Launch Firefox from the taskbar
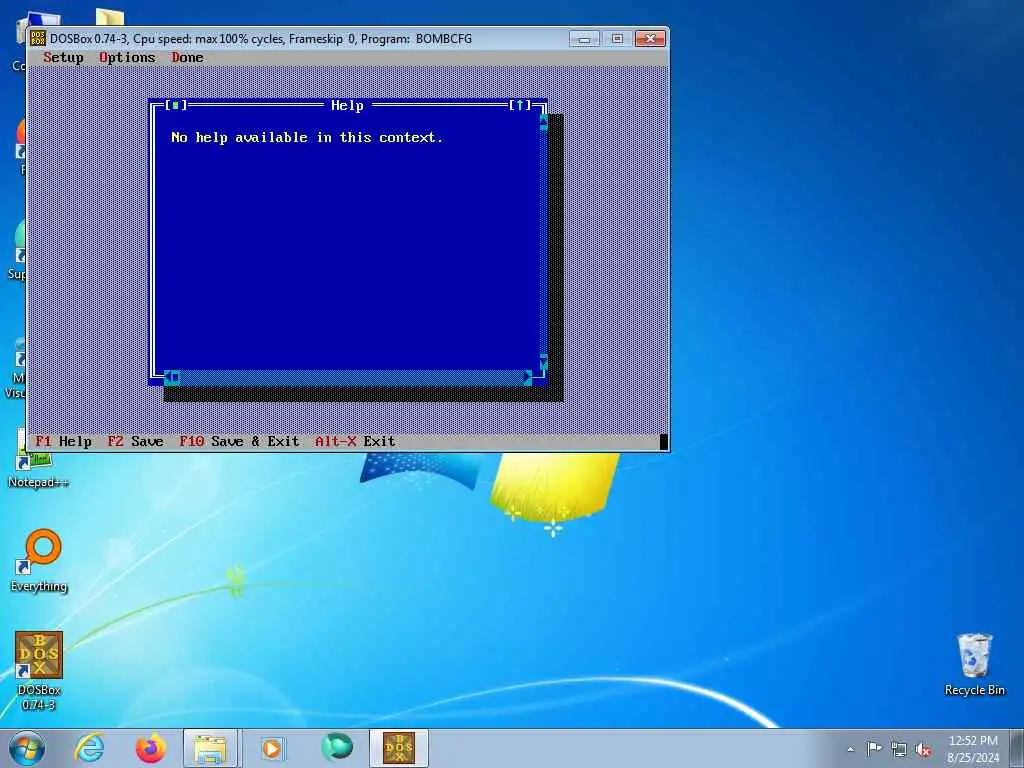 pyautogui.click(x=151, y=748)
